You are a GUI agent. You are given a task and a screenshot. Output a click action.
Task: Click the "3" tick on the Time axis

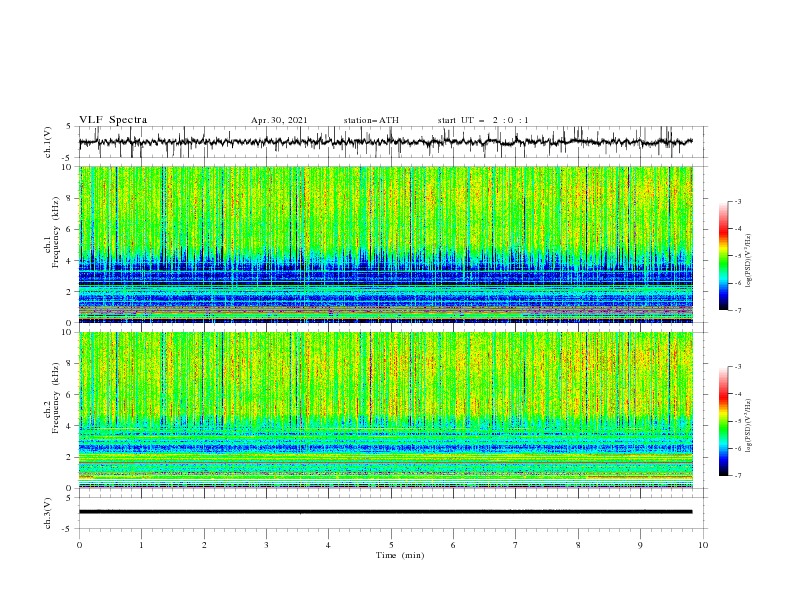pos(266,545)
